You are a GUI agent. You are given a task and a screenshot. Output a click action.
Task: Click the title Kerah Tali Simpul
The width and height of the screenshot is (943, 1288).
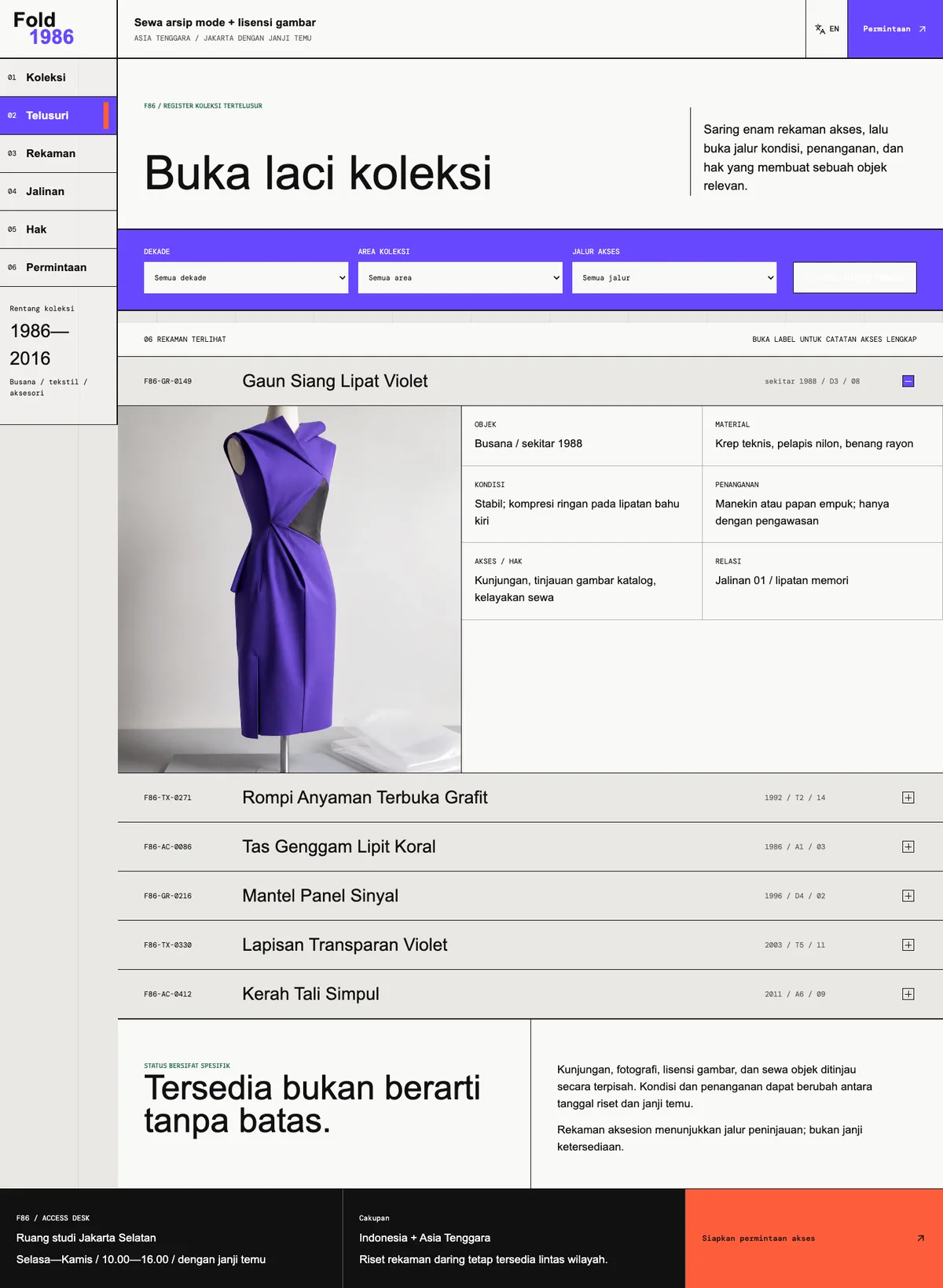[x=310, y=994]
